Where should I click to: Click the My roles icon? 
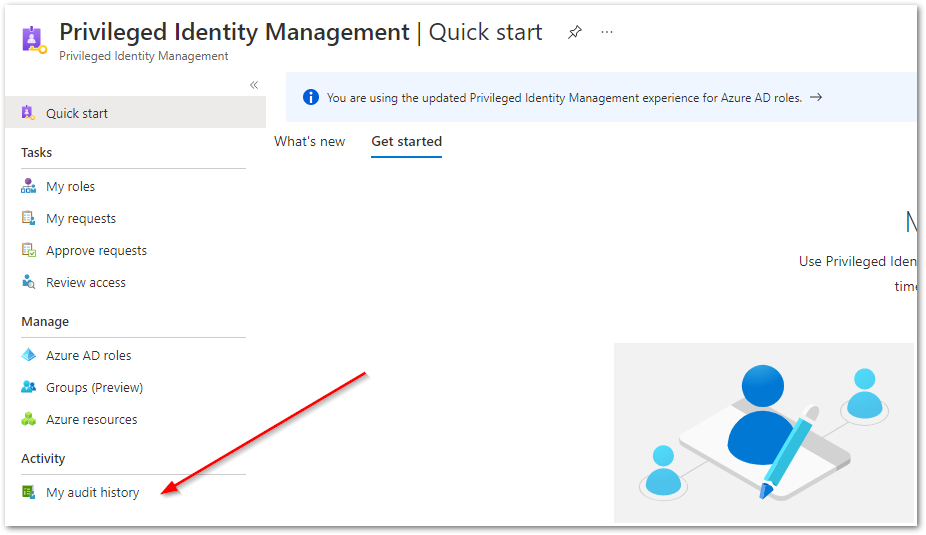tap(28, 186)
